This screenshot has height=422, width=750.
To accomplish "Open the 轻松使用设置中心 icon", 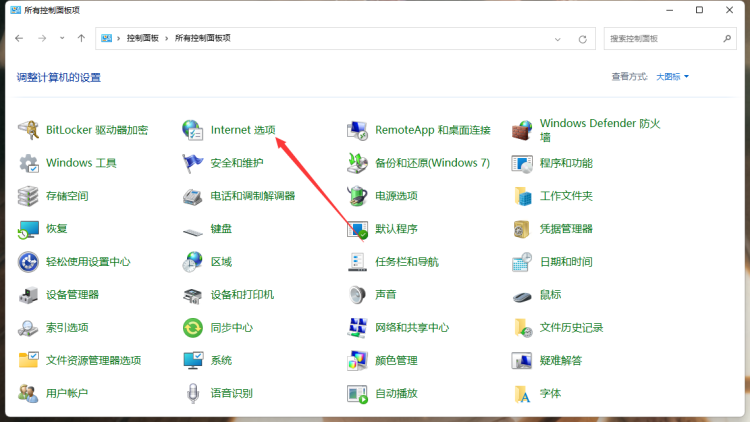I will 28,262.
